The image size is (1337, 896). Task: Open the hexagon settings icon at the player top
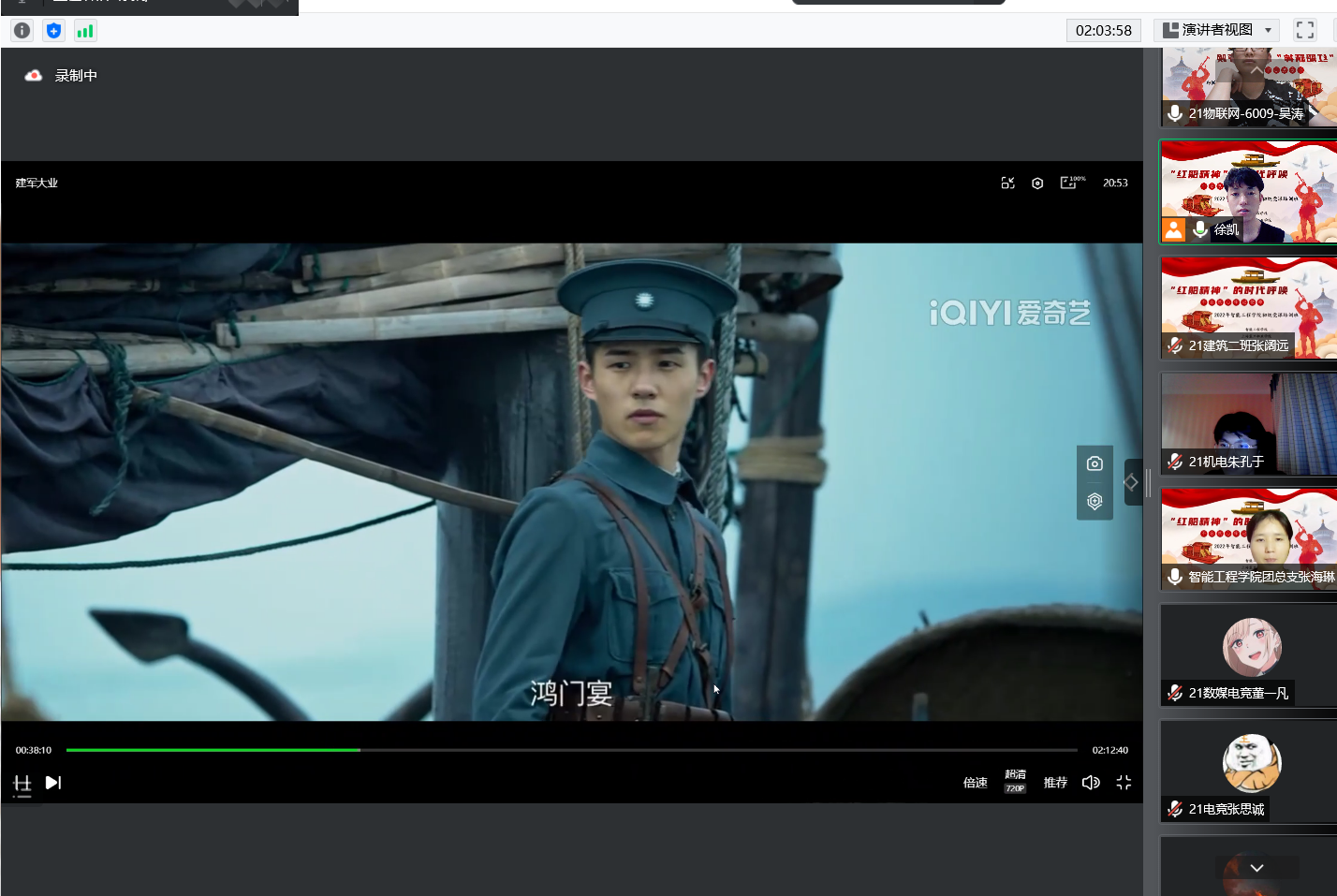click(1037, 184)
